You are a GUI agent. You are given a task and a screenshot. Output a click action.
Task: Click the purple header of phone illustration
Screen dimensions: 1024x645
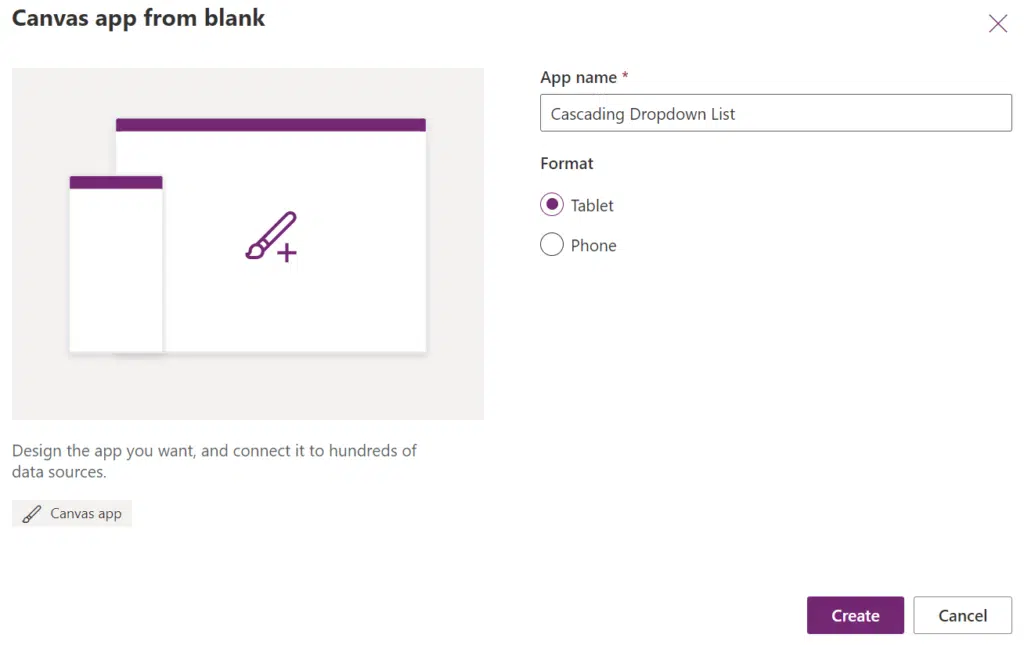pyautogui.click(x=116, y=182)
